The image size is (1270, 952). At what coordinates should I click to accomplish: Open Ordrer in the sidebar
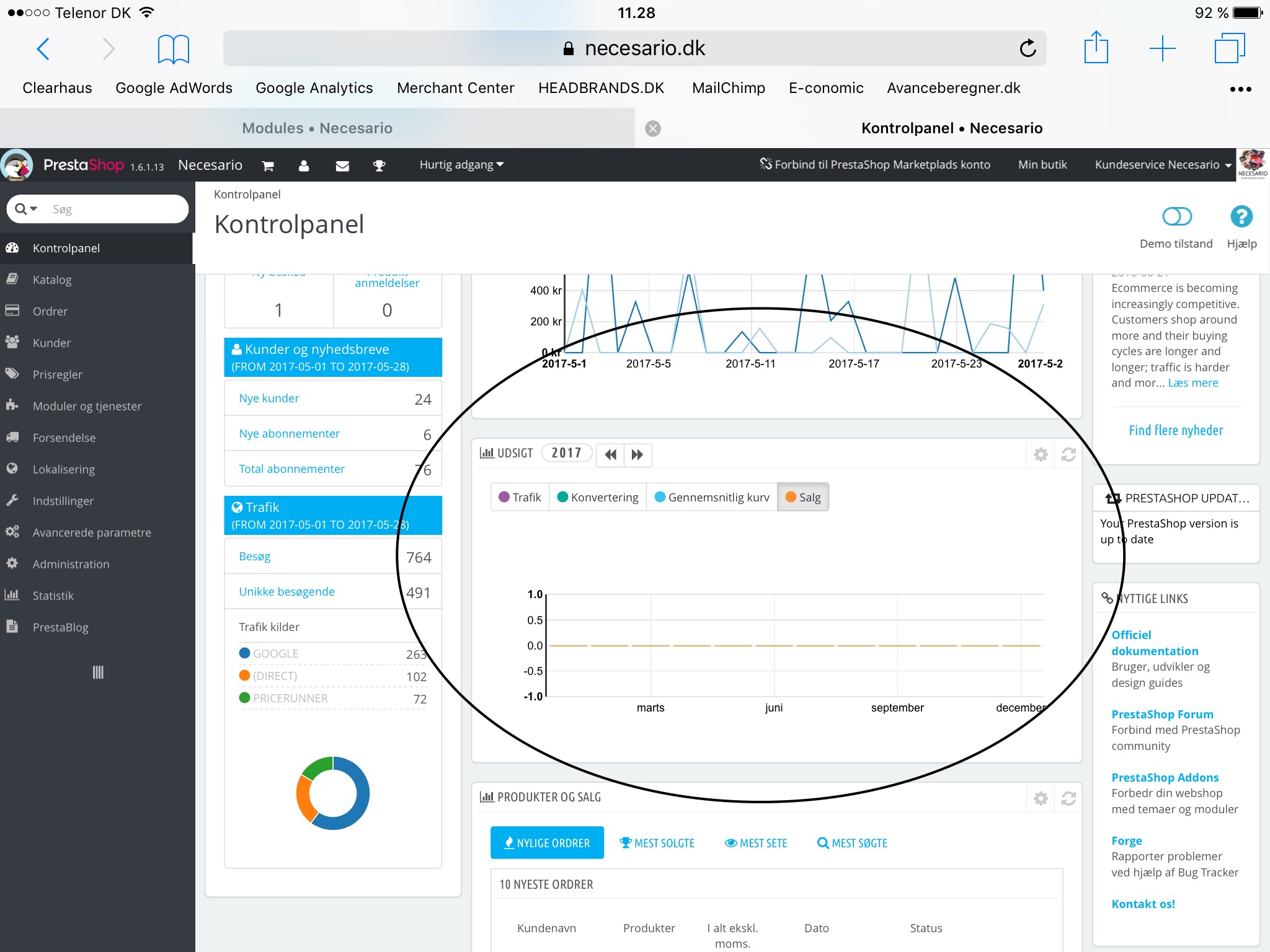tap(97, 311)
